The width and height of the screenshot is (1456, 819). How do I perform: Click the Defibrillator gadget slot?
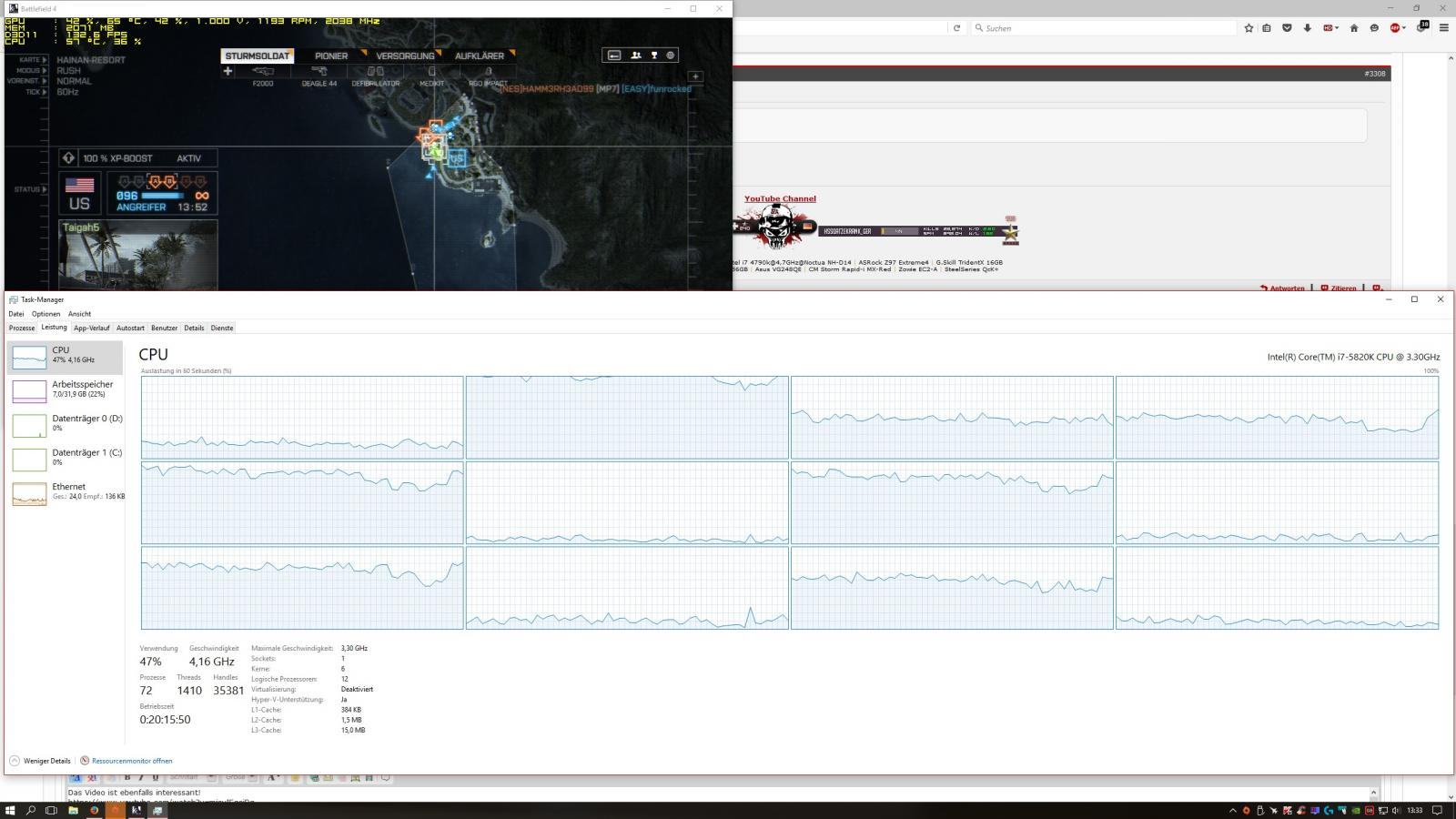pos(376,76)
